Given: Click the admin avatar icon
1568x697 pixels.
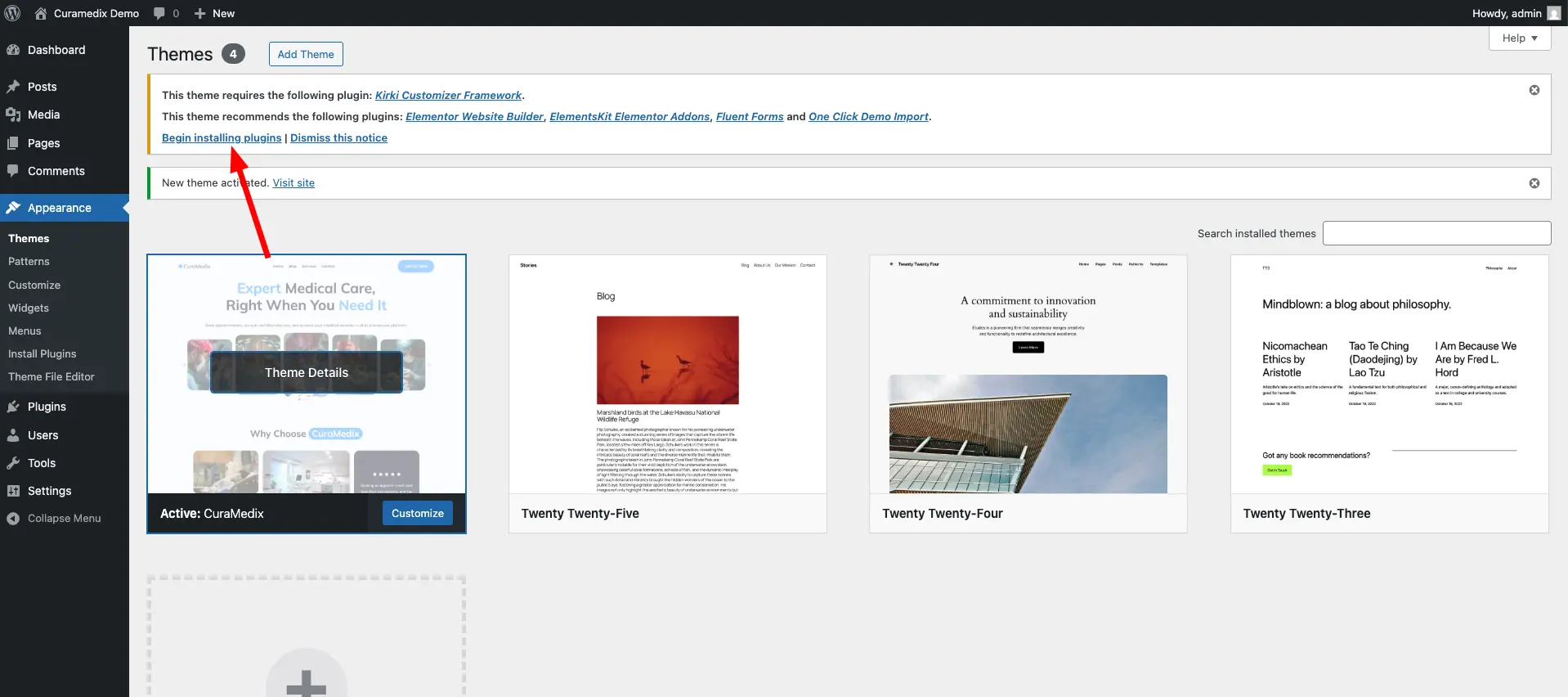Looking at the screenshot, I should tap(1554, 13).
